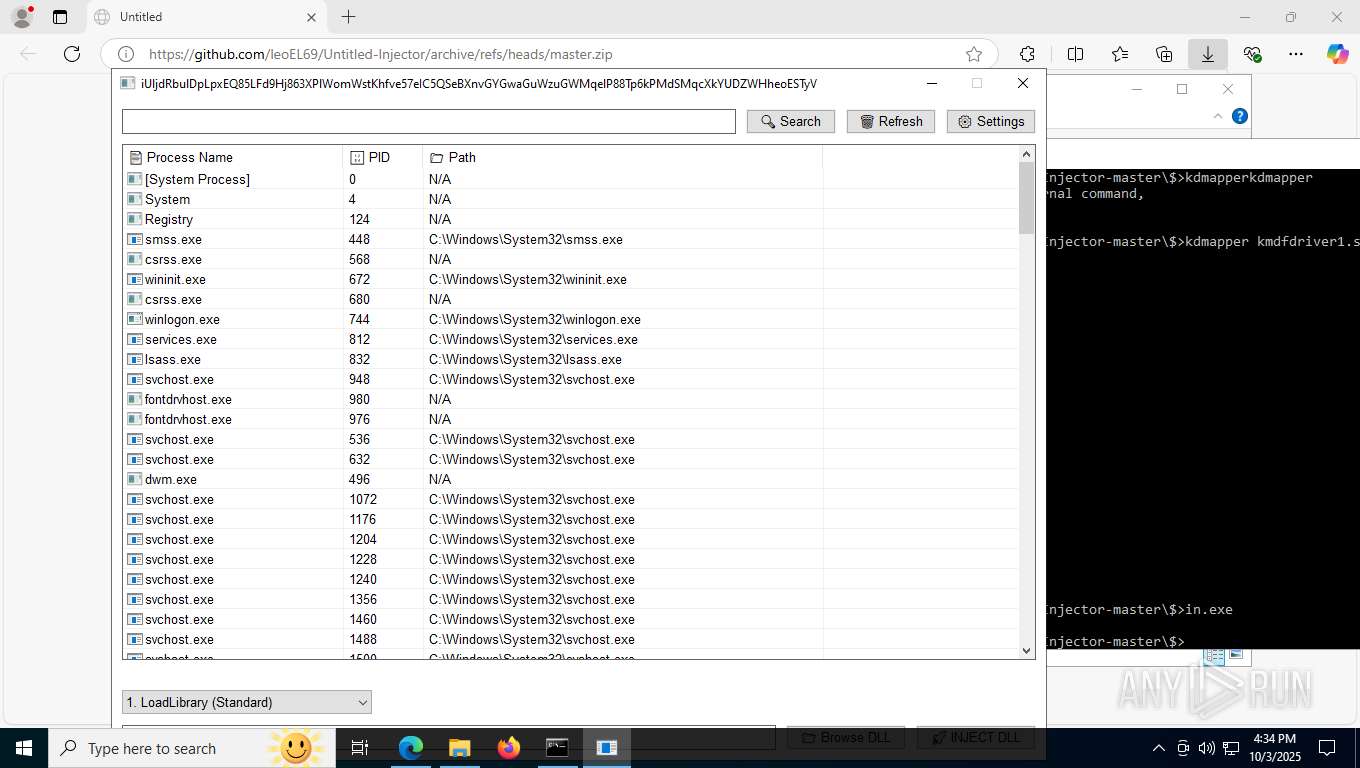
Task: Click the GitHub URL address bar
Action: [550, 54]
